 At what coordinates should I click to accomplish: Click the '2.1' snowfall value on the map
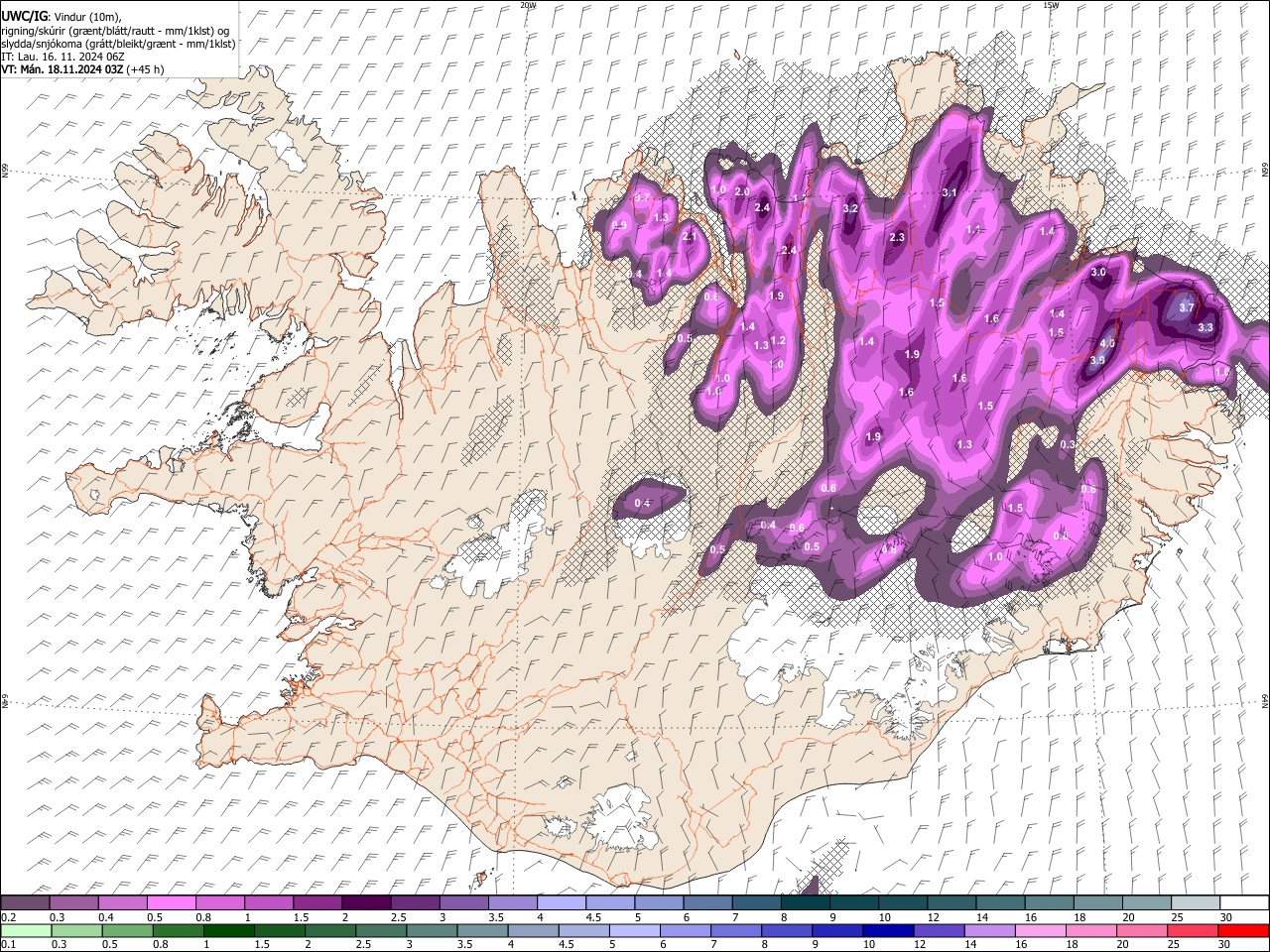coord(689,237)
